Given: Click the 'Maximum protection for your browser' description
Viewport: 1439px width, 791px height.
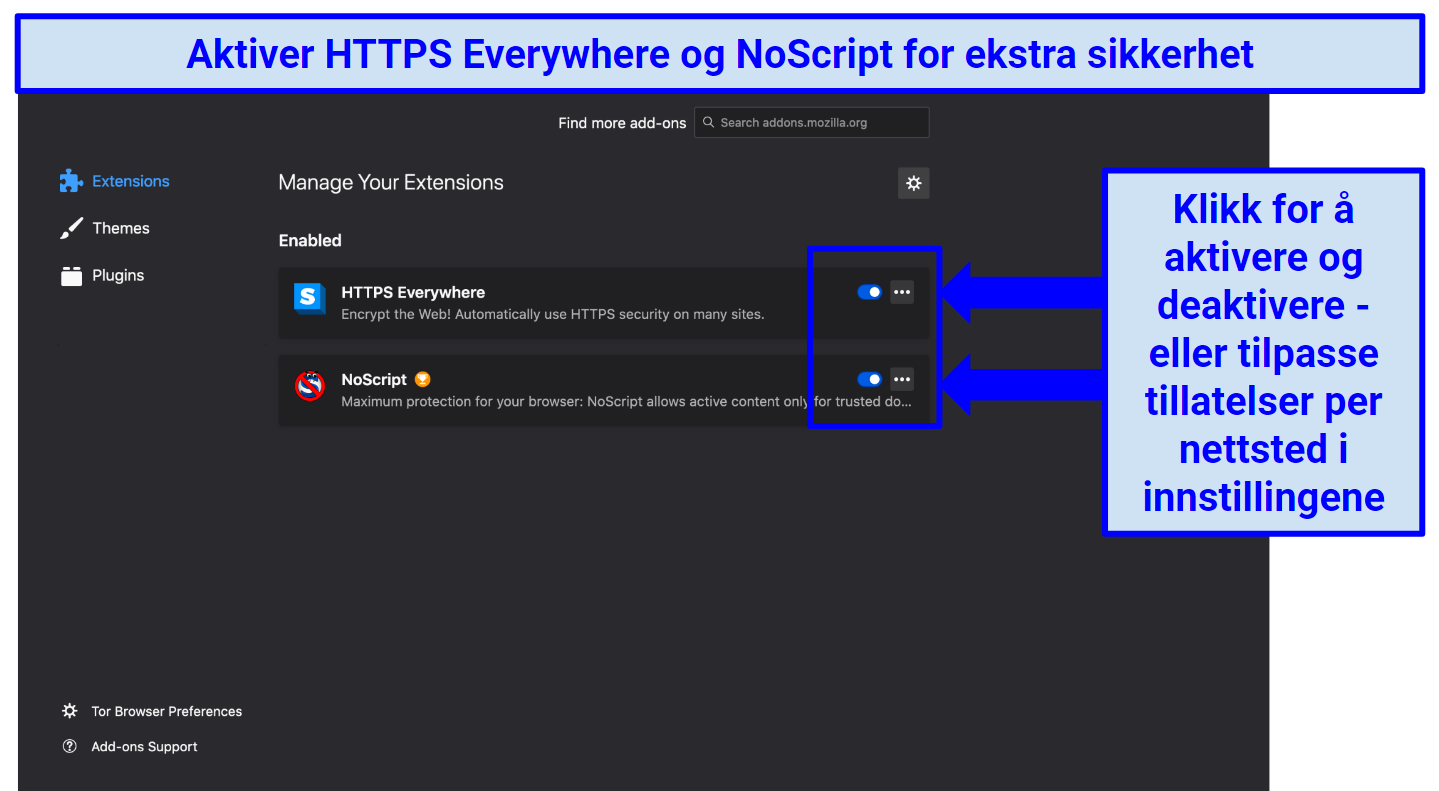Looking at the screenshot, I should pos(626,402).
